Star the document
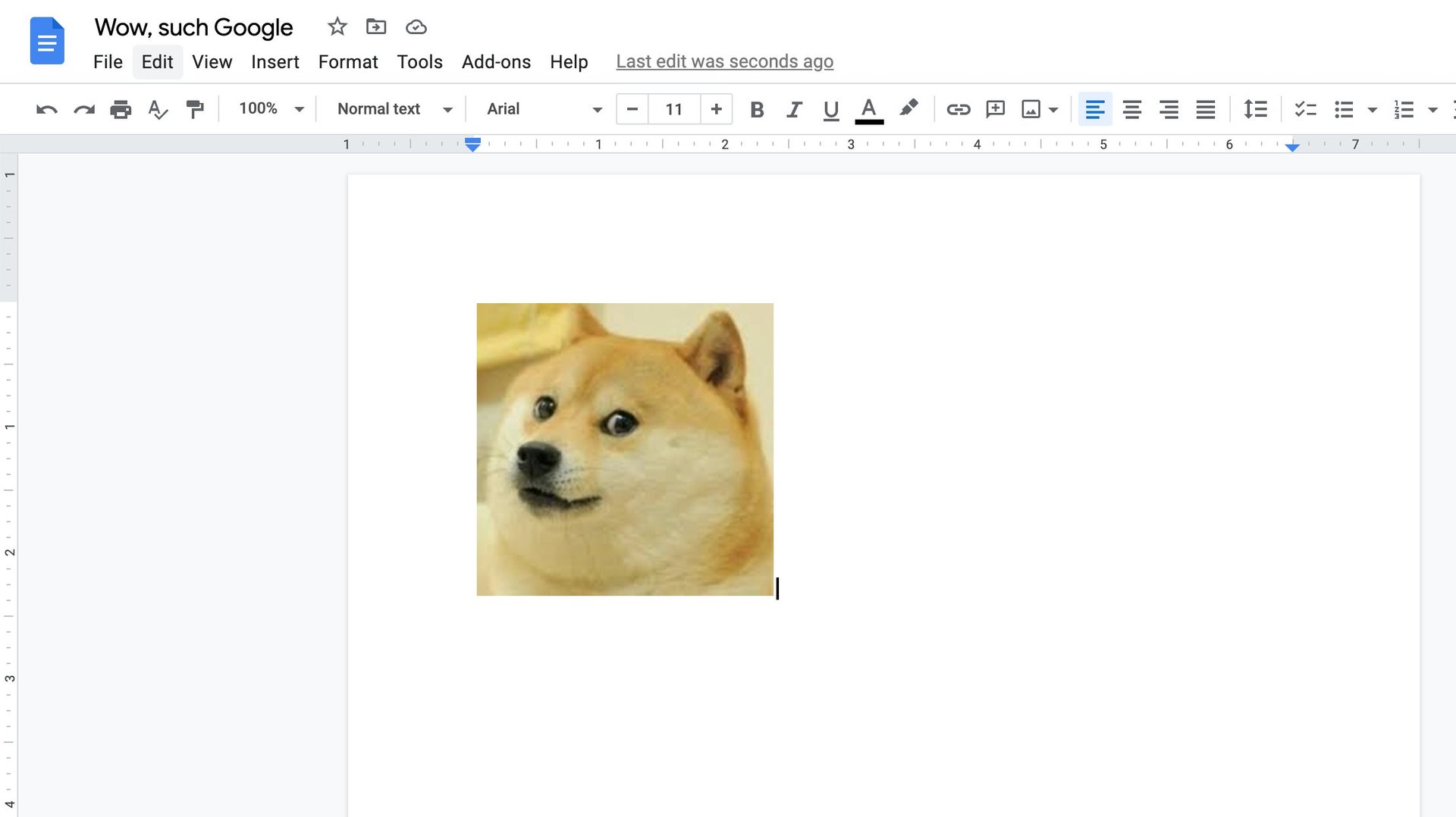The width and height of the screenshot is (1456, 817). (x=337, y=27)
